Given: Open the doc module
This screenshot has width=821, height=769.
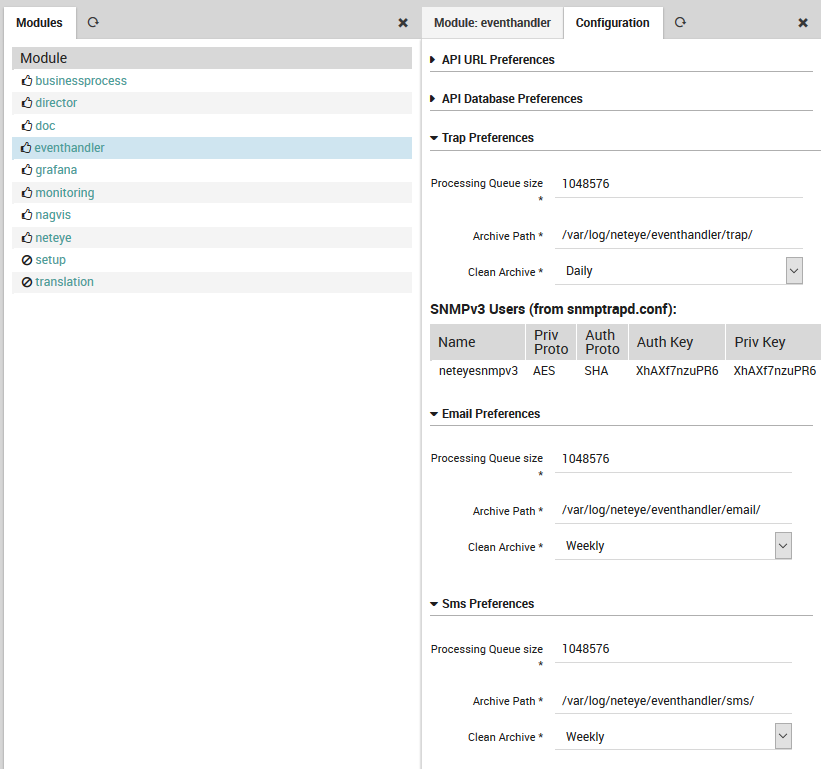Looking at the screenshot, I should coord(45,126).
